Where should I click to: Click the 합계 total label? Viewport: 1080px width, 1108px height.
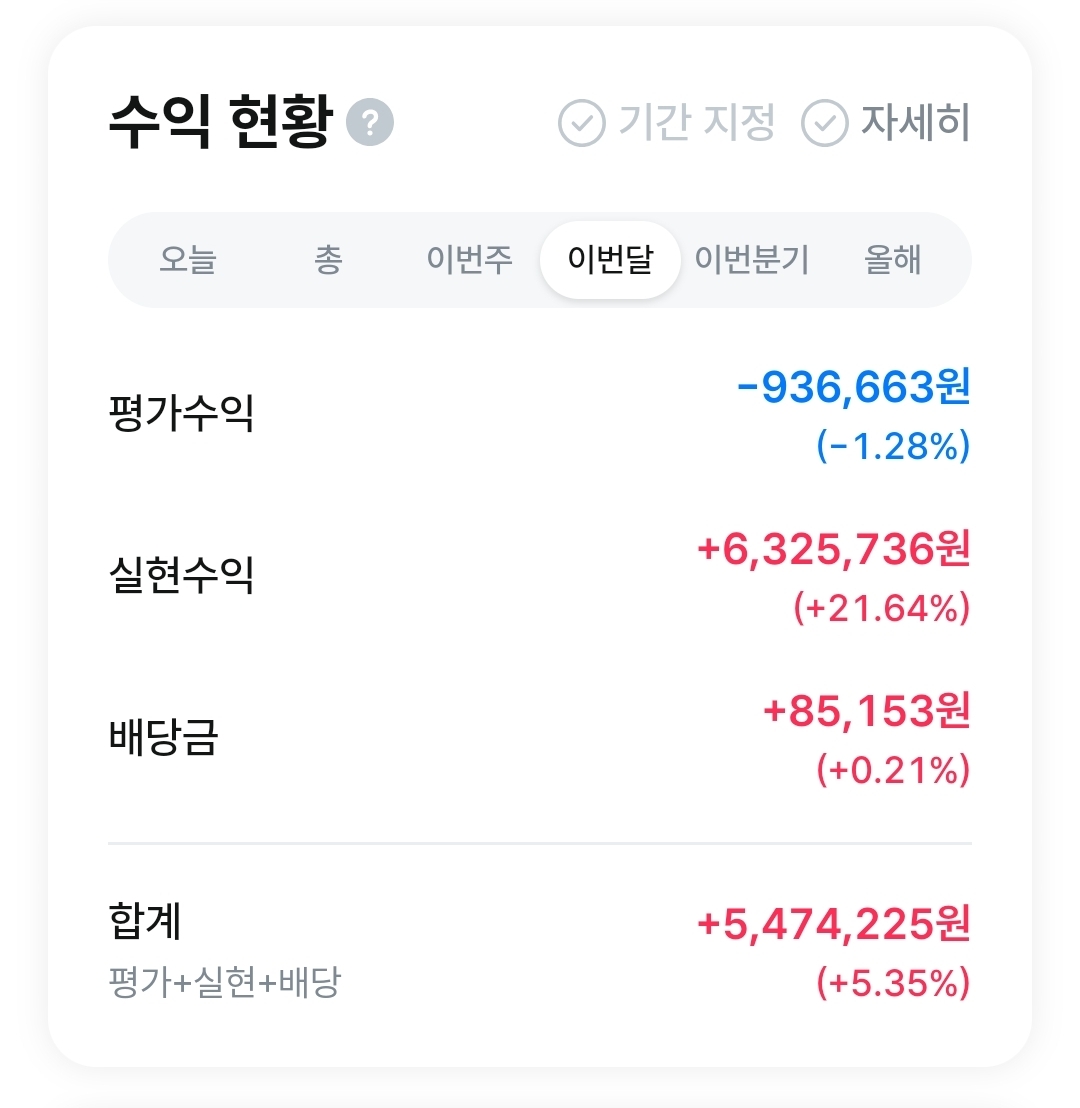pyautogui.click(x=145, y=922)
